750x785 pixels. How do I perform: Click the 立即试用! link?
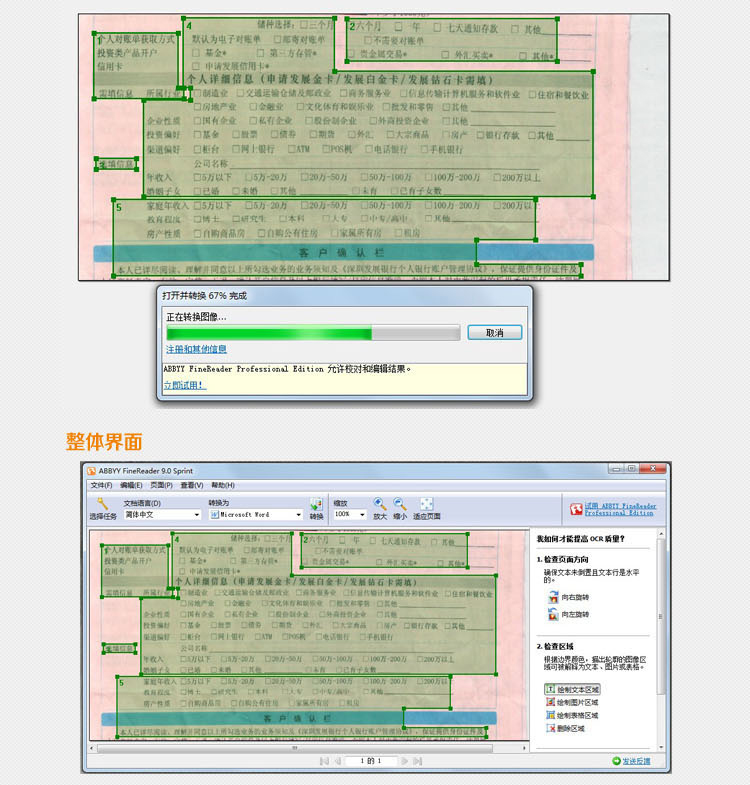[x=184, y=384]
